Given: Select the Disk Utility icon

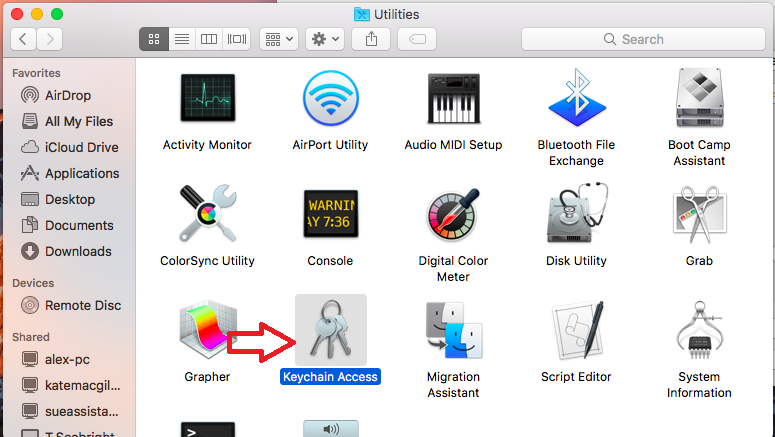Looking at the screenshot, I should tap(577, 213).
